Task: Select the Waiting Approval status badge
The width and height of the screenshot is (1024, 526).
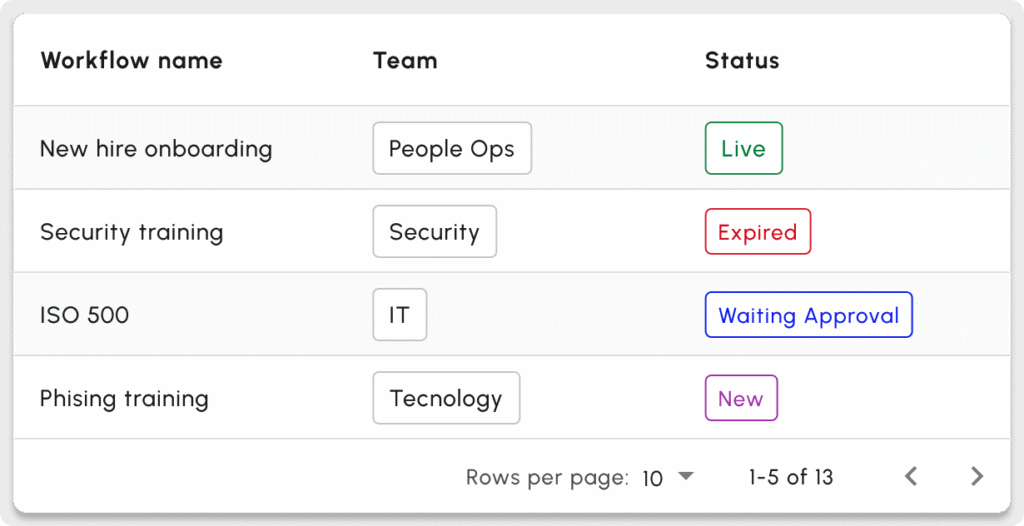Action: 808,315
